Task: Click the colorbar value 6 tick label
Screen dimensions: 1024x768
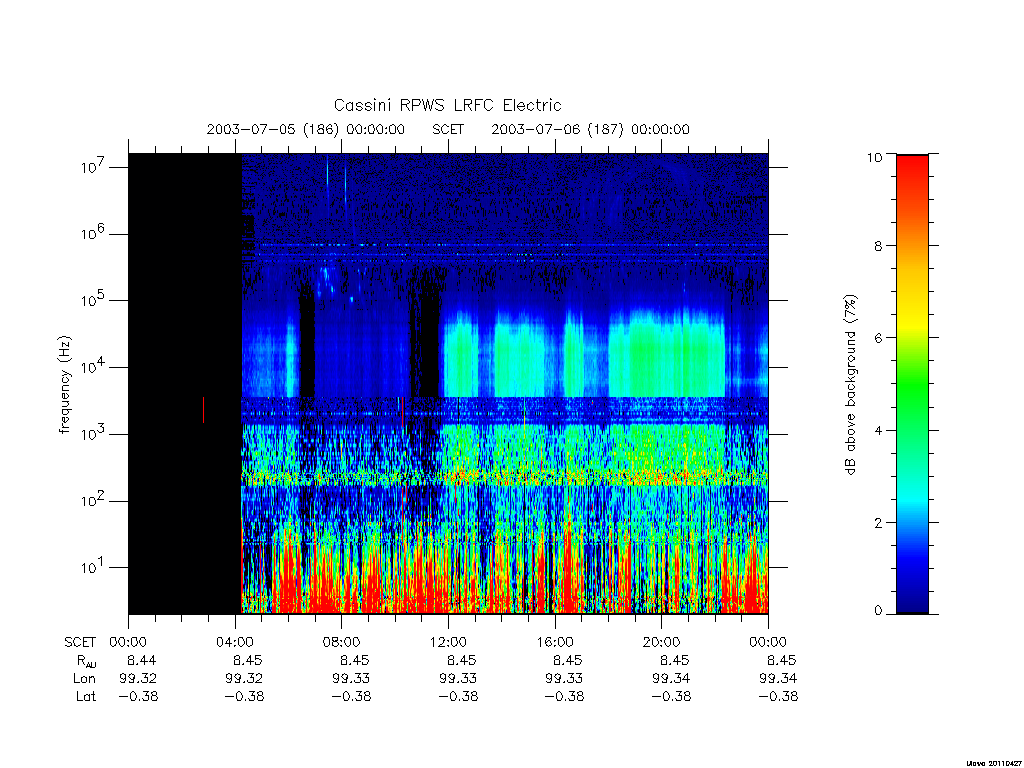Action: point(877,338)
